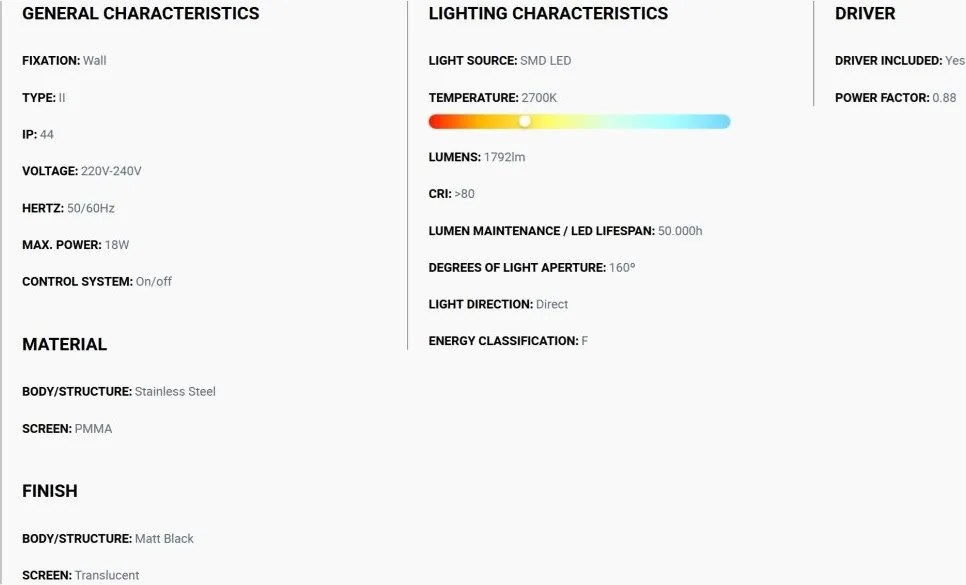The width and height of the screenshot is (966, 585).
Task: Click the Finish section heading
Action: tap(50, 491)
